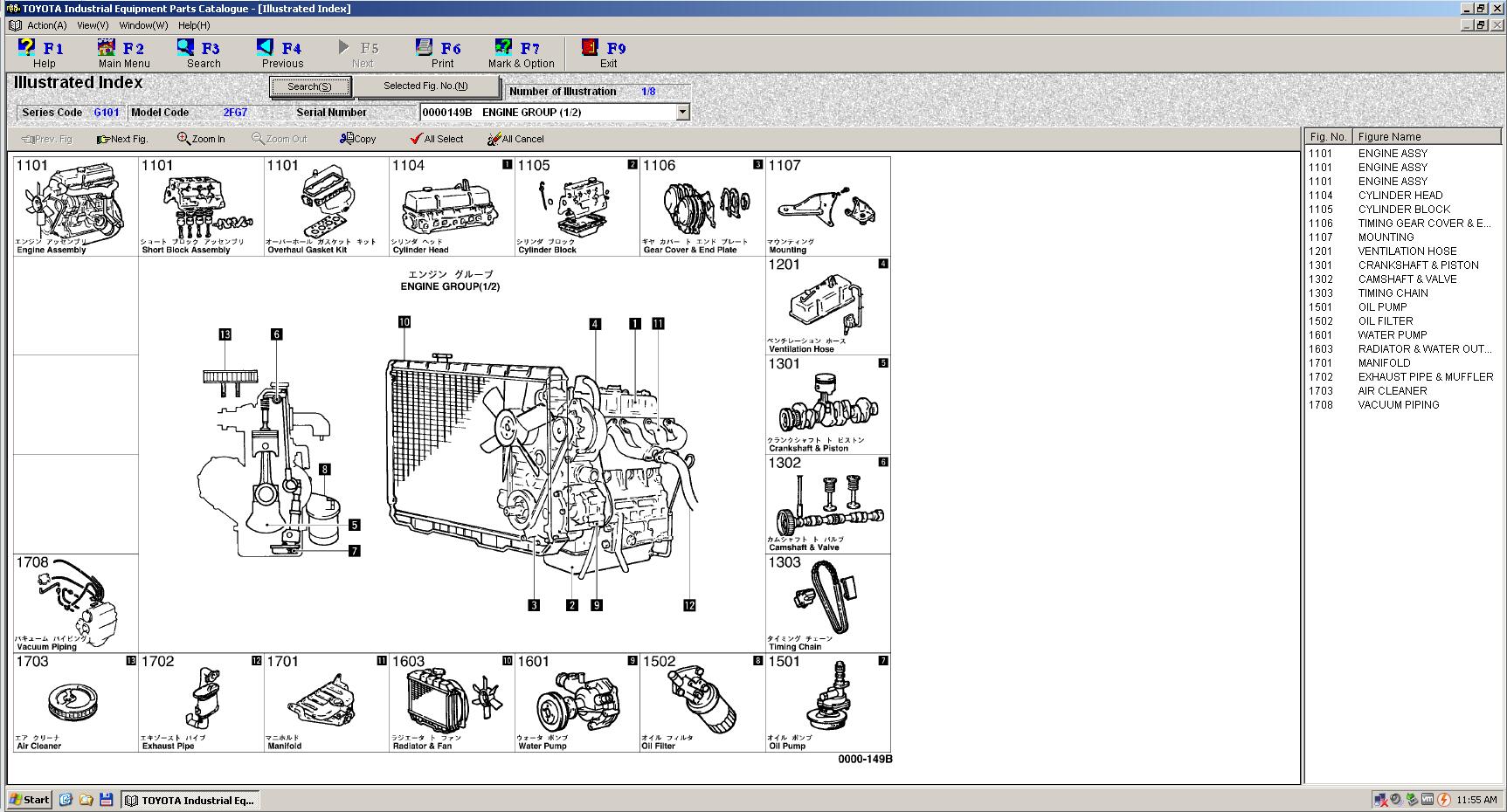Go back with F4 Previous
This screenshot has width=1507, height=812.
coord(282,53)
